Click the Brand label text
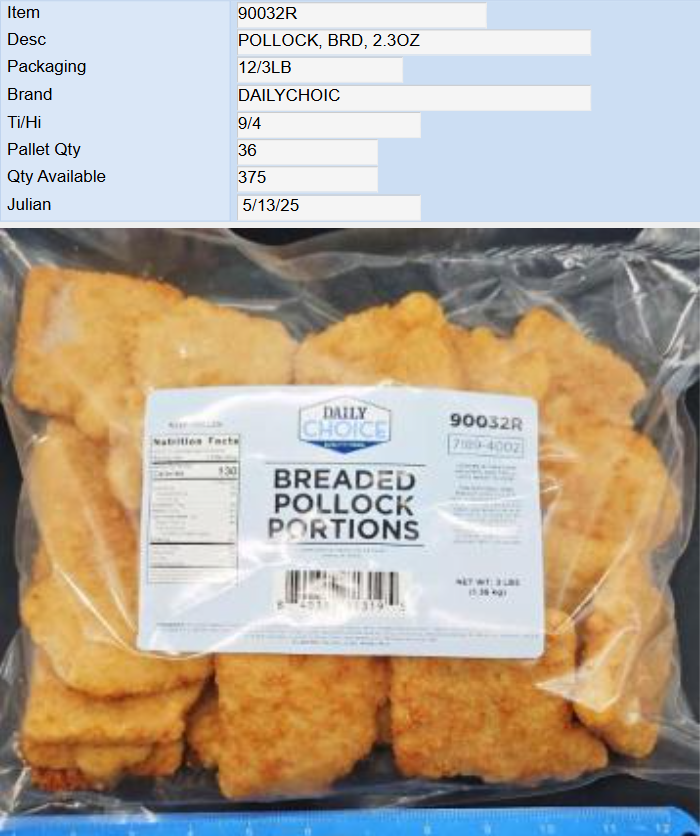 (30, 94)
